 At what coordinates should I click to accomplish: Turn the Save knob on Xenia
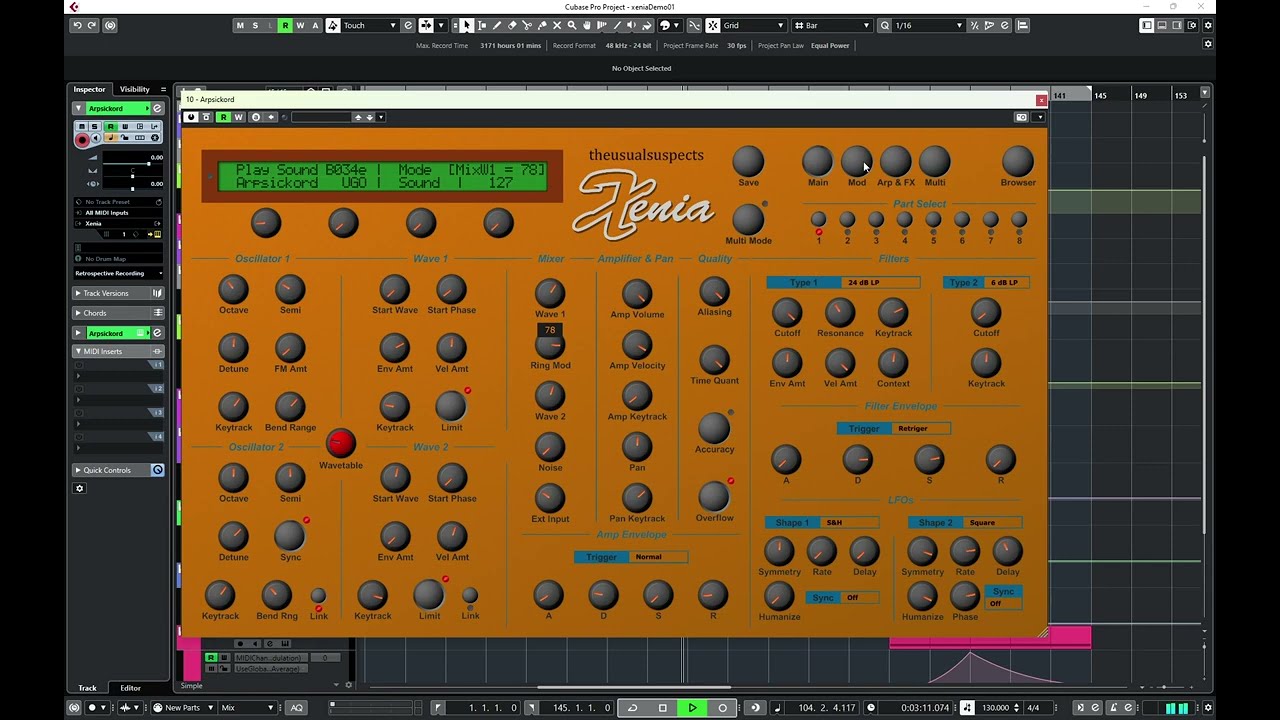coord(748,161)
